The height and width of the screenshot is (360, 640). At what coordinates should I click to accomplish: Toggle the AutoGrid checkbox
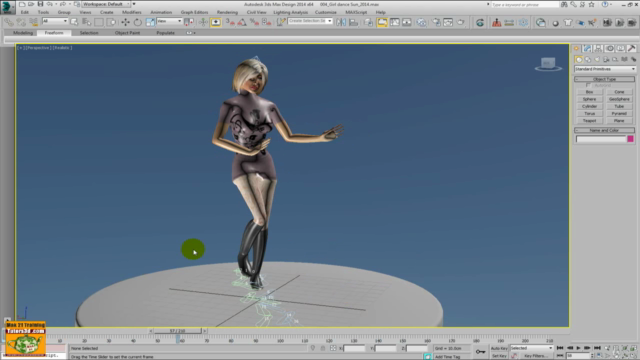588,85
